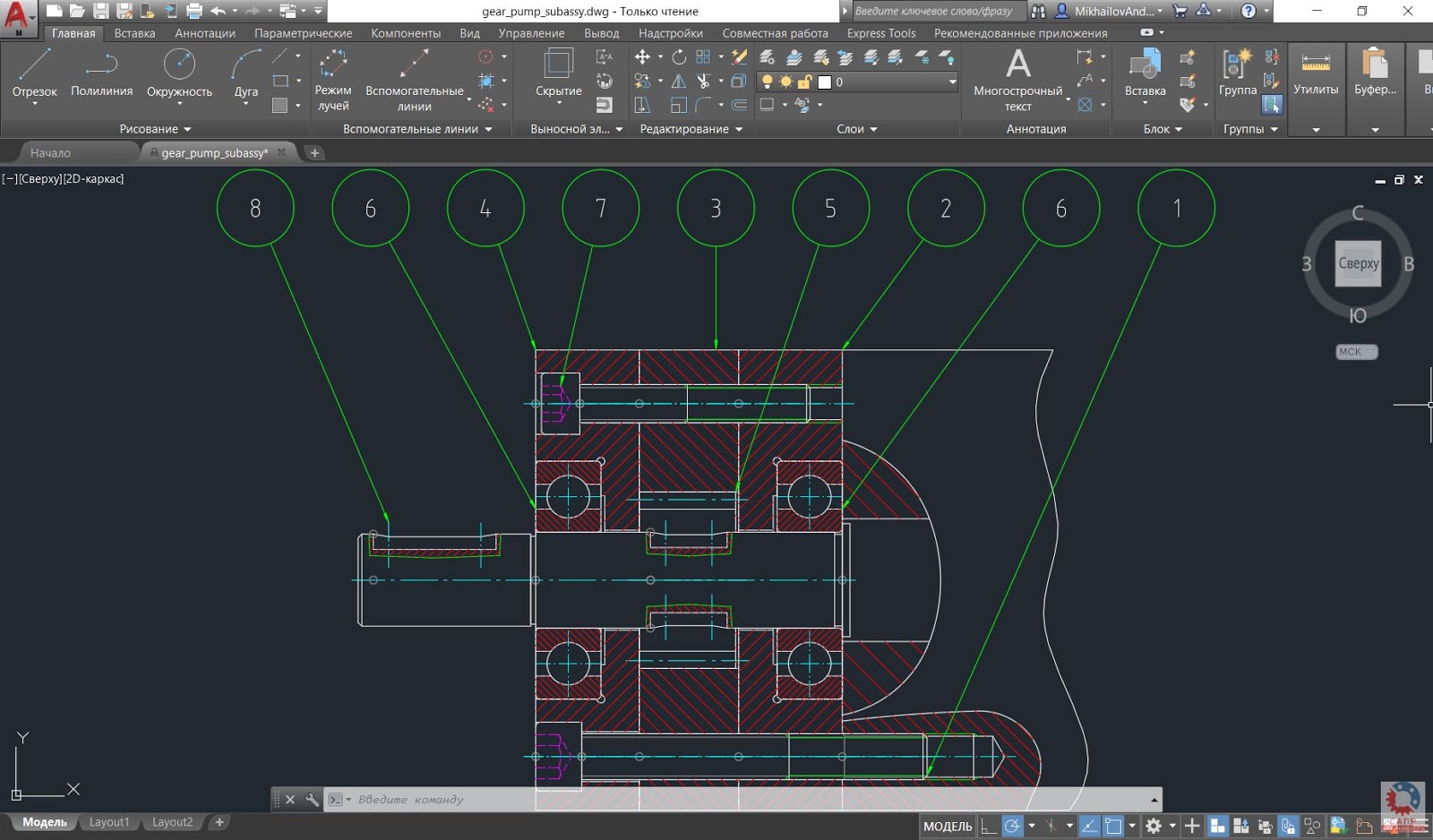Image resolution: width=1433 pixels, height=840 pixels.
Task: Click the Trim scissors tool icon
Action: (703, 81)
